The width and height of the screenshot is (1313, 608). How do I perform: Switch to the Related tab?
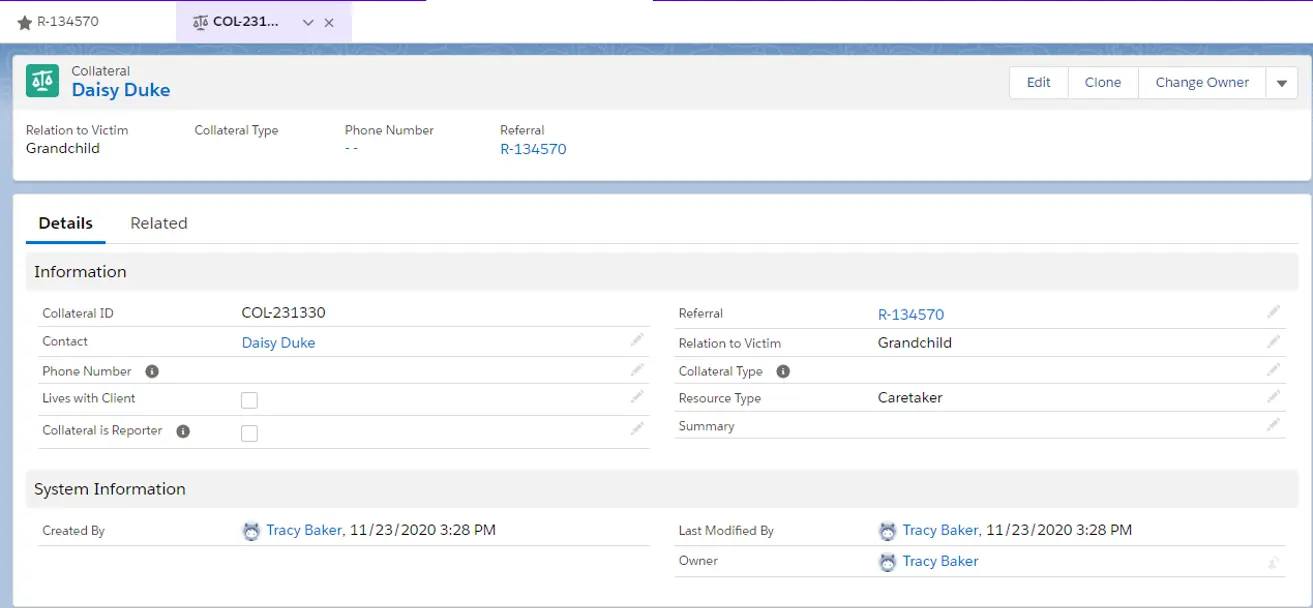click(159, 223)
